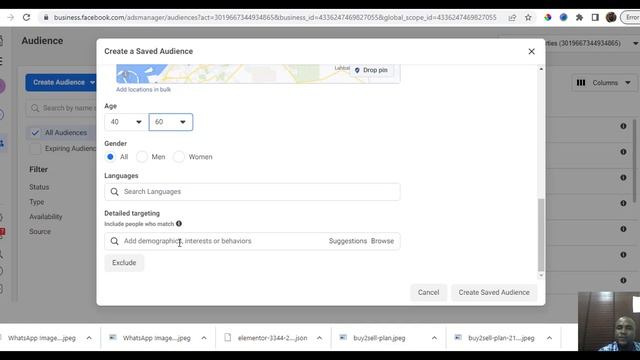This screenshot has width=640, height=360.
Task: Click the colorful extension icon in toolbar
Action: [548, 18]
